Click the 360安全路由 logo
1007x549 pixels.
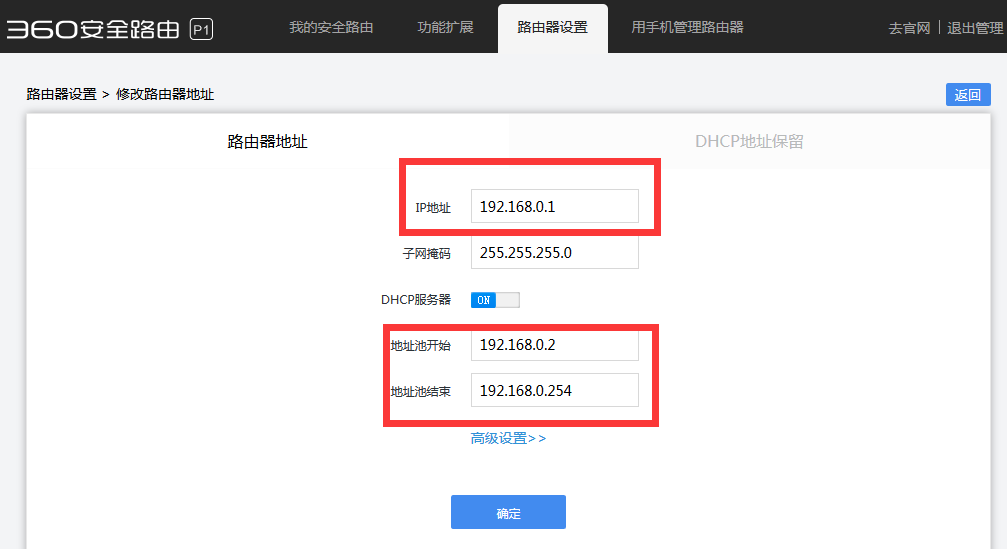[93, 29]
